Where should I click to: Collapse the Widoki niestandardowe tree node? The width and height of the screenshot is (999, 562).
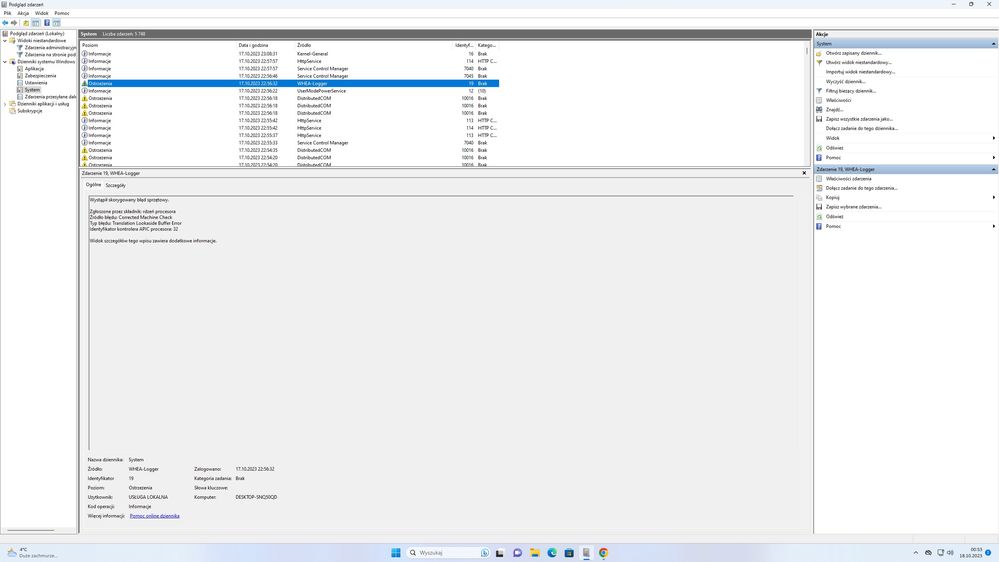pyautogui.click(x=5, y=41)
